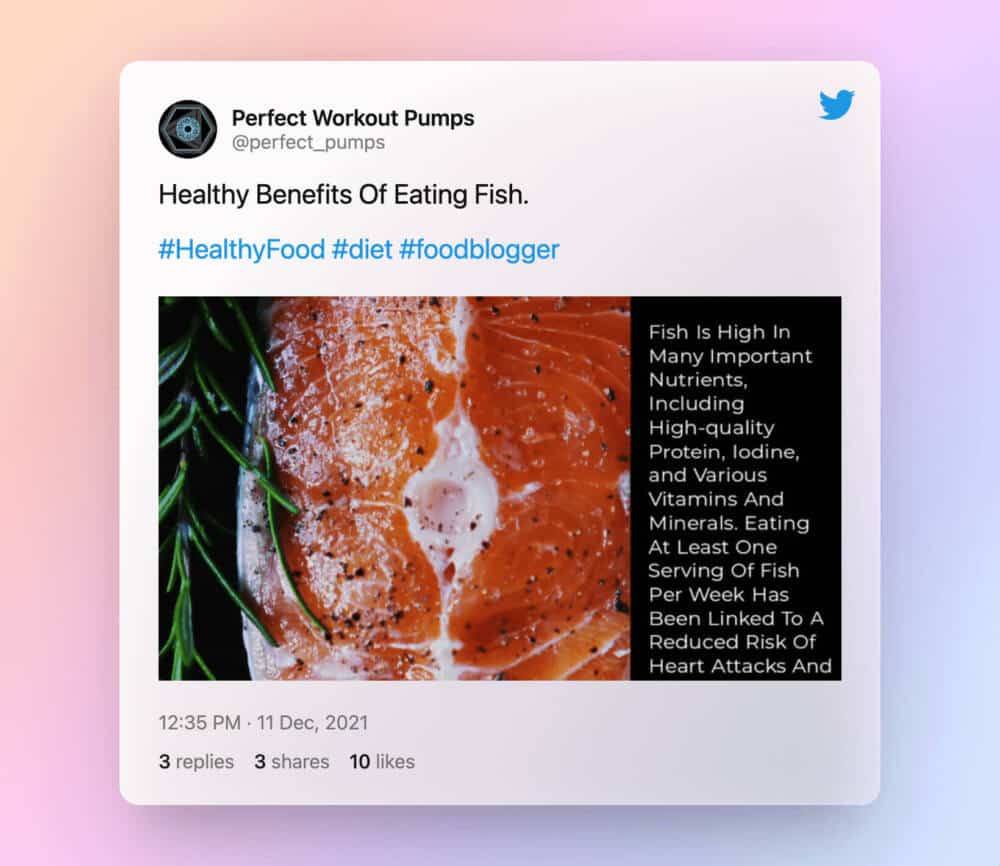Open the Perfect Workout Pumps profile avatar
The height and width of the screenshot is (866, 1000).
(x=188, y=129)
